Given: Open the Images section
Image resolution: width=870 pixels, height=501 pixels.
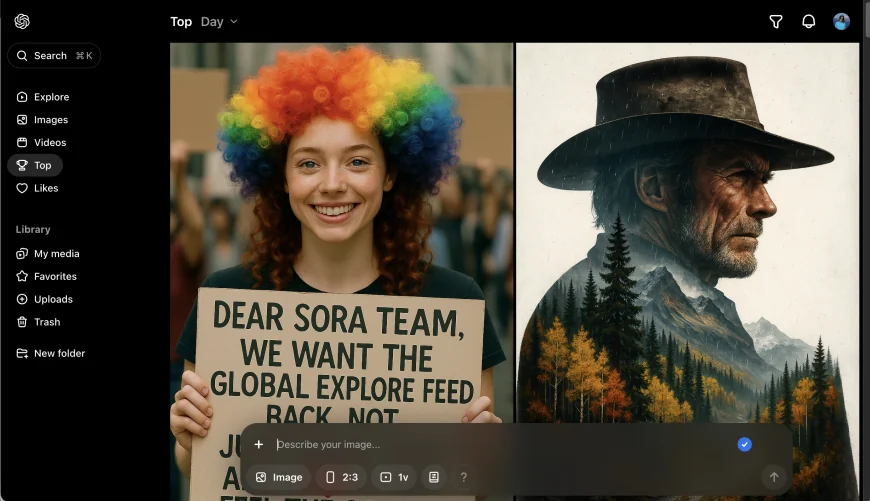Looking at the screenshot, I should click(42, 120).
